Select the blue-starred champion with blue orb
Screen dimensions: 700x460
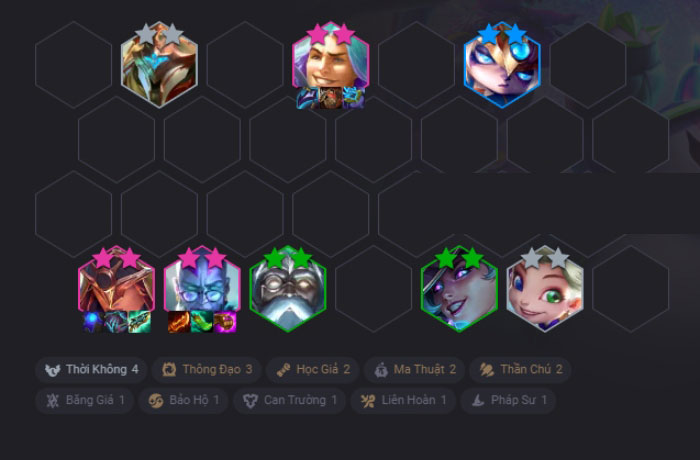pyautogui.click(x=502, y=65)
